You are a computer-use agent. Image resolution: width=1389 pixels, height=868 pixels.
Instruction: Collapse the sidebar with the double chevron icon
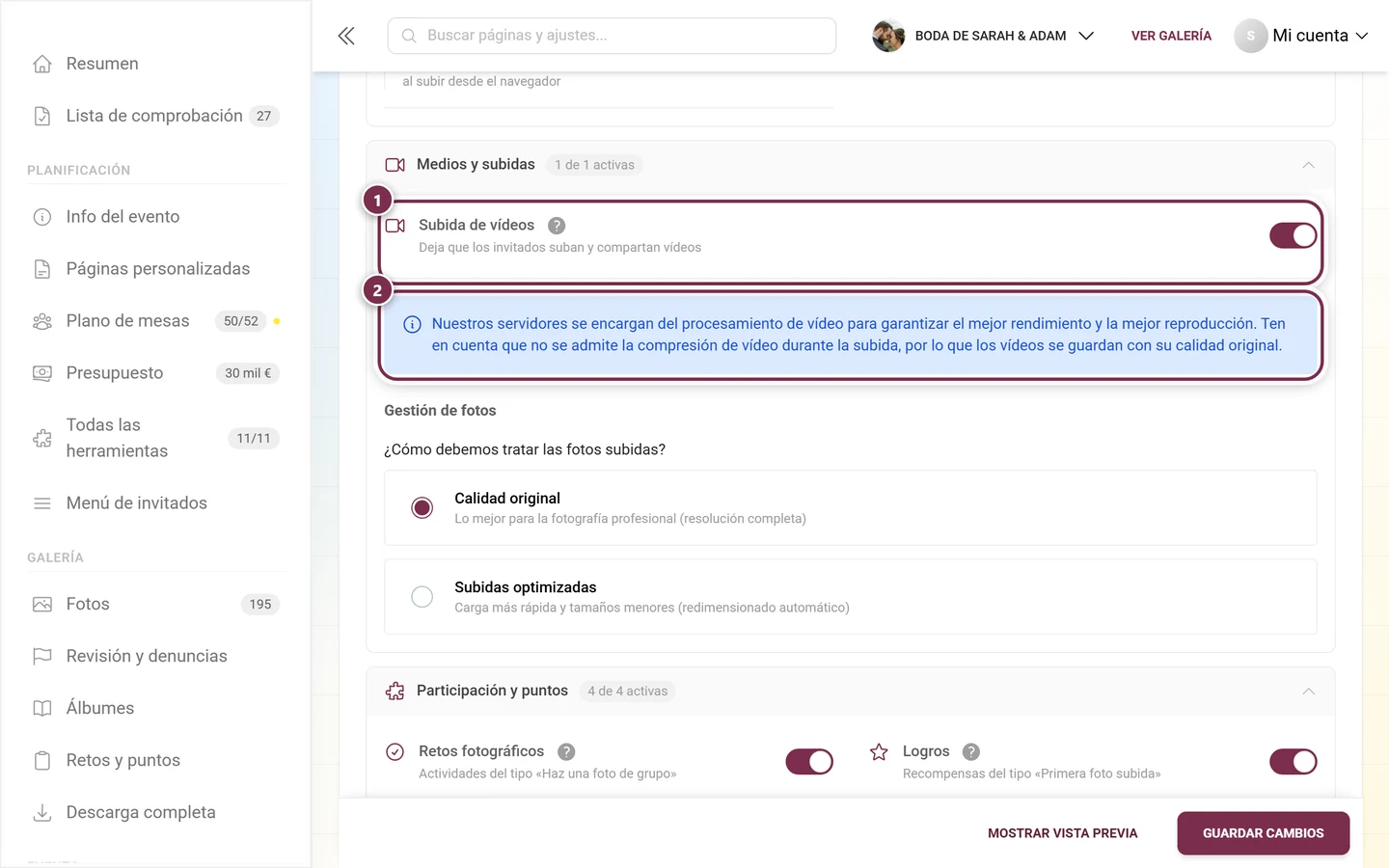coord(346,36)
